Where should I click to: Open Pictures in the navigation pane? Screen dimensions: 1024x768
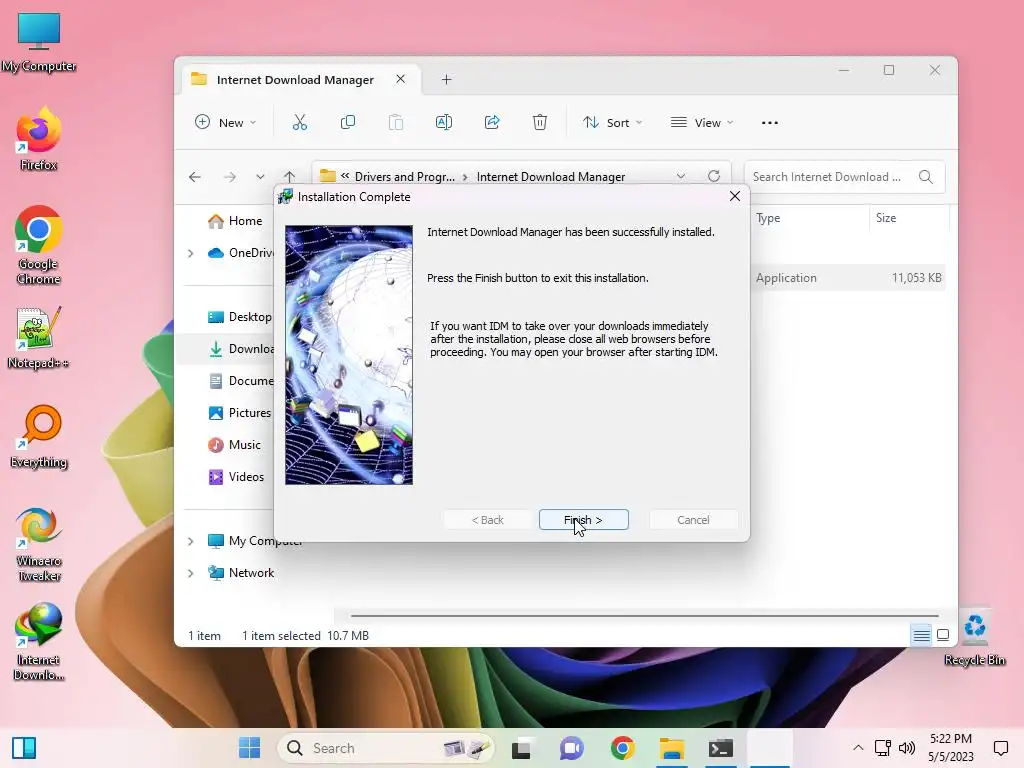coord(239,413)
